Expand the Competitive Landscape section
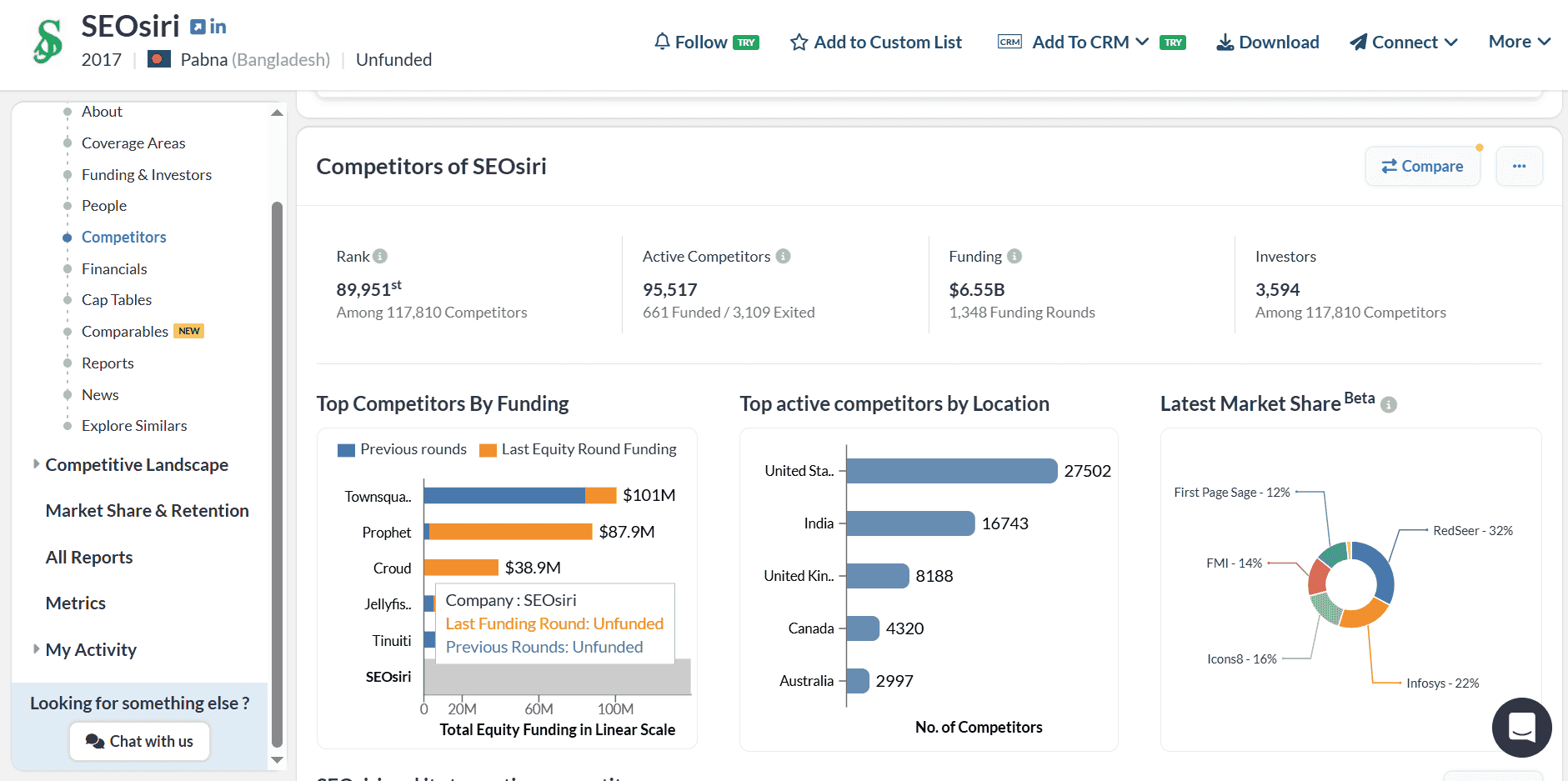1568x781 pixels. click(x=136, y=464)
